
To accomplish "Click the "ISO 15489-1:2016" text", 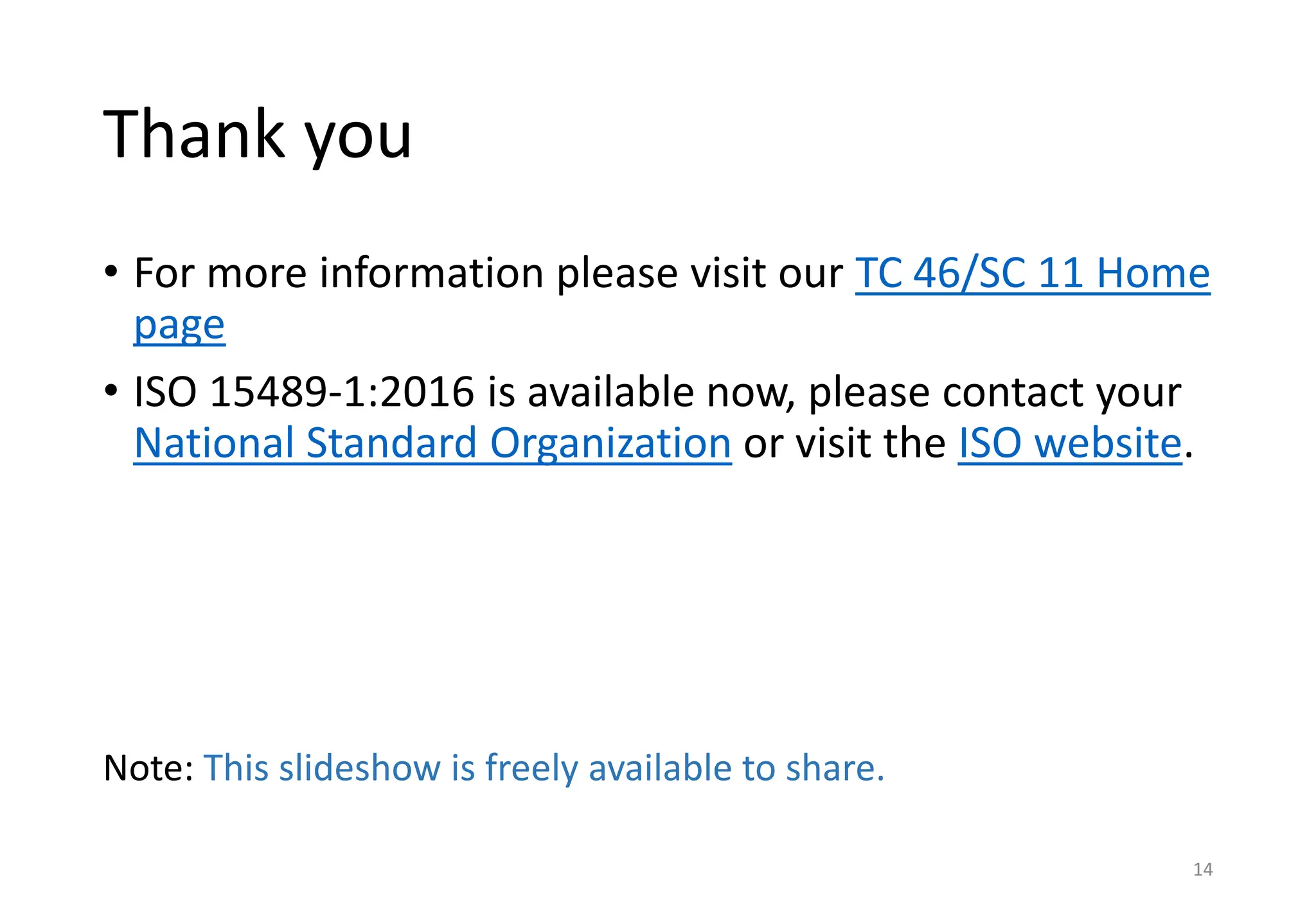I will point(304,392).
